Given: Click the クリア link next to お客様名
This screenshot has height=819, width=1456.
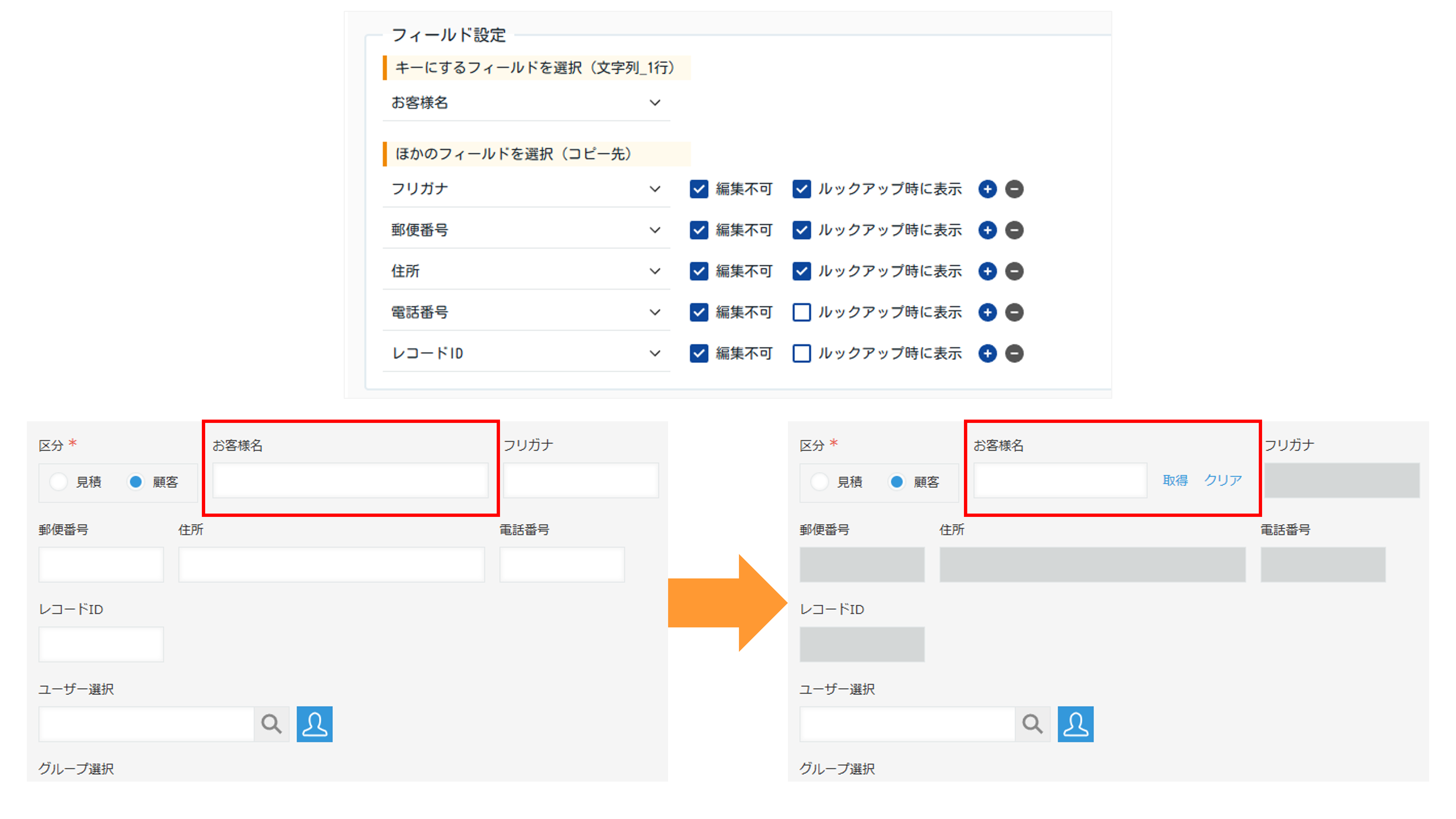Looking at the screenshot, I should click(x=1223, y=480).
